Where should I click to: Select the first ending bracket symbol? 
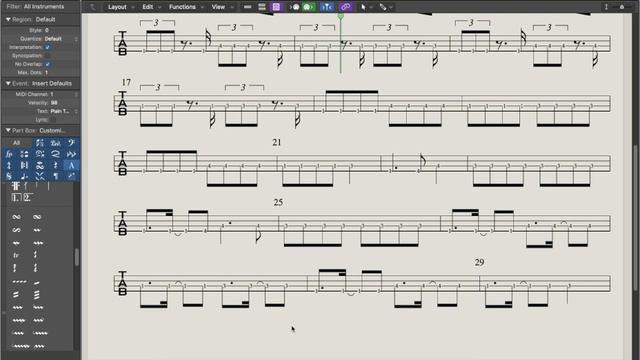(16, 198)
